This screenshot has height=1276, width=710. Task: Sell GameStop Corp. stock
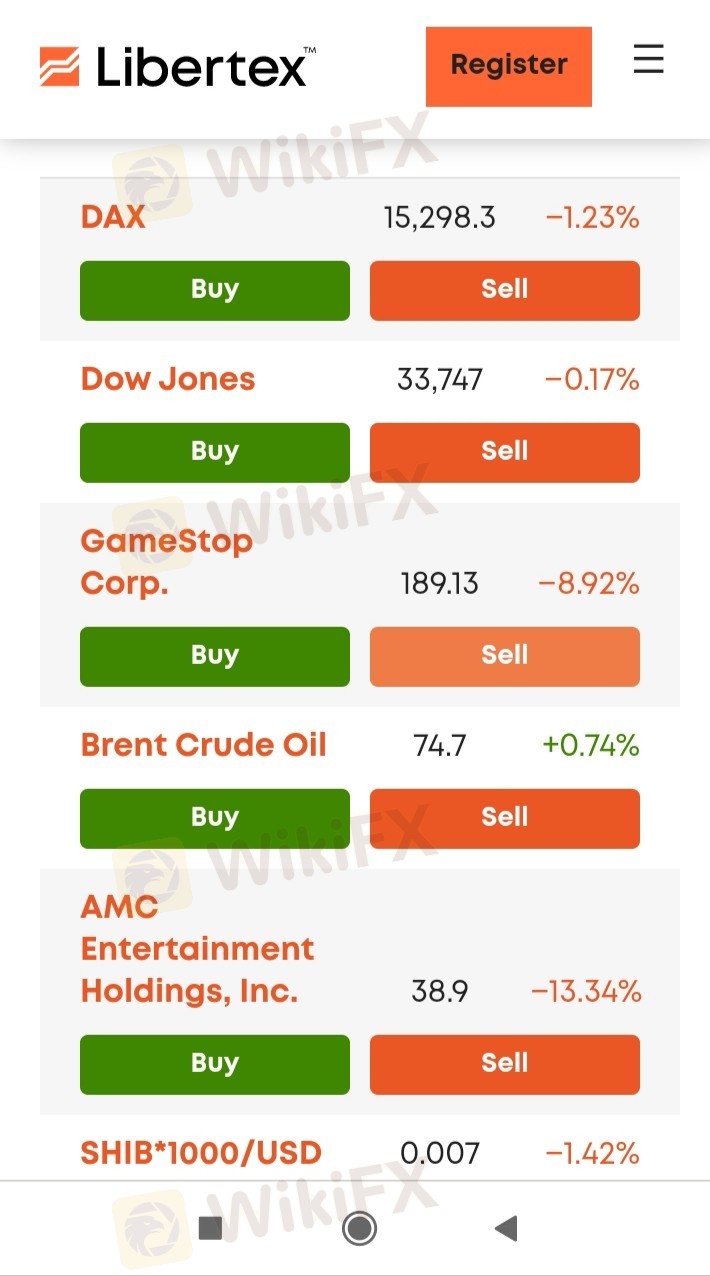[504, 656]
